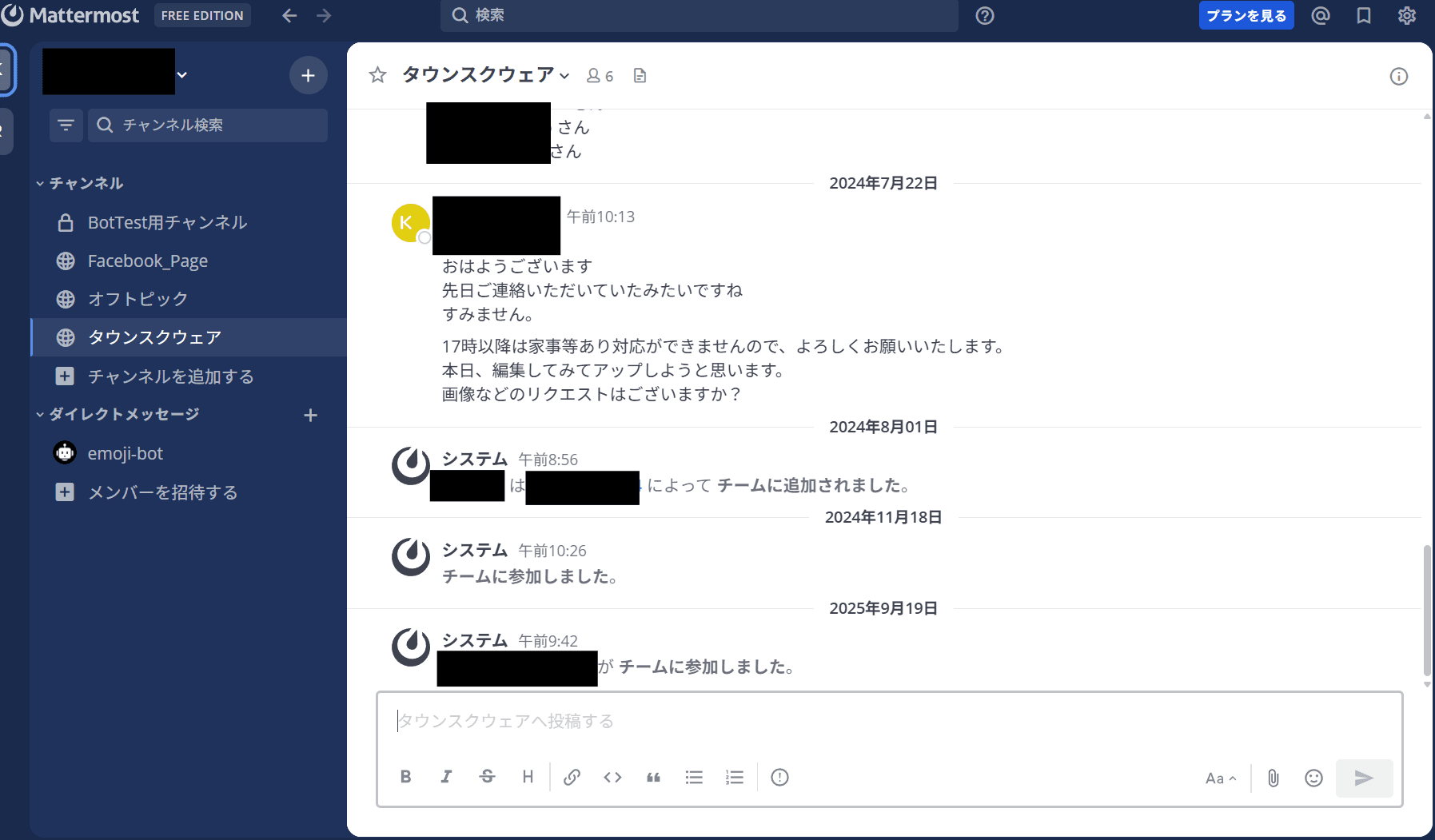Open the emoji-bot direct message
1435x840 pixels.
[x=125, y=453]
